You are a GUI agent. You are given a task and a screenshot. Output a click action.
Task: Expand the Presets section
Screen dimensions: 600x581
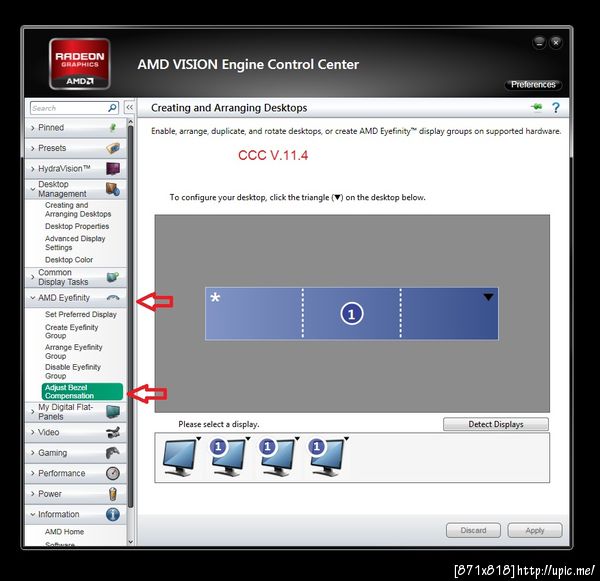pos(33,148)
